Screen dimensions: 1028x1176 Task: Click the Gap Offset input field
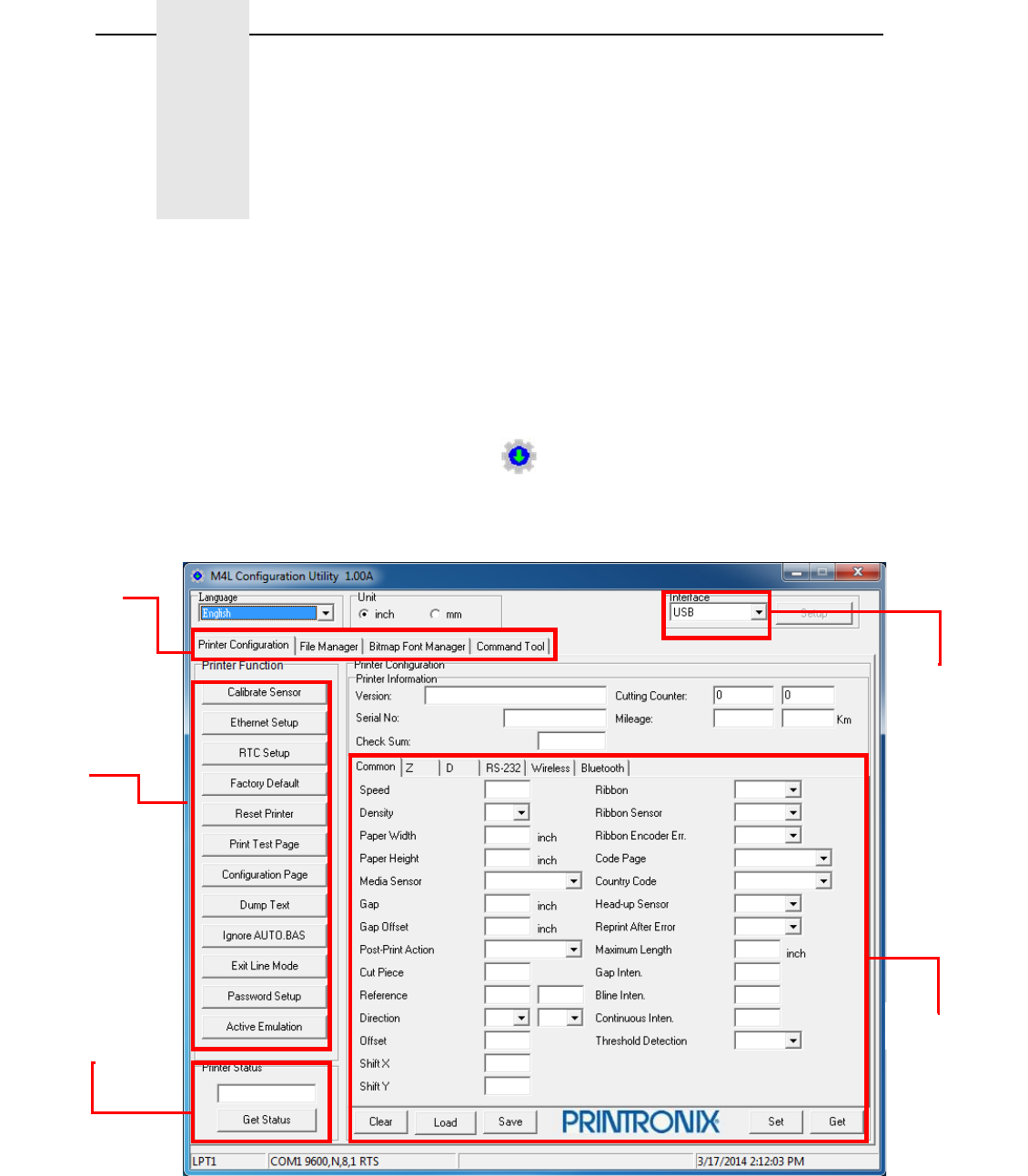coord(508,927)
